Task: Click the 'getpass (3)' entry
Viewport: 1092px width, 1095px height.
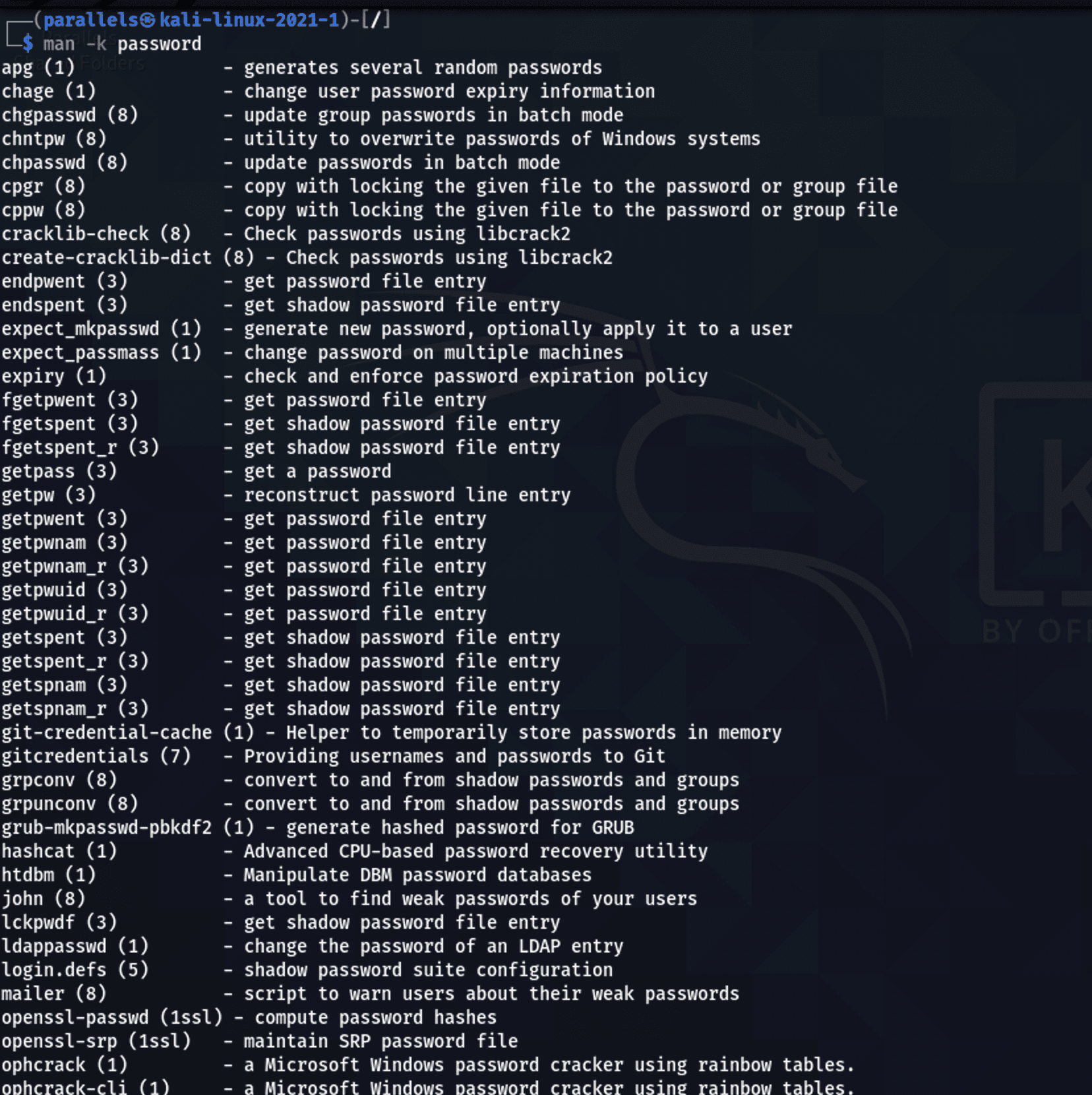Action: tap(59, 472)
